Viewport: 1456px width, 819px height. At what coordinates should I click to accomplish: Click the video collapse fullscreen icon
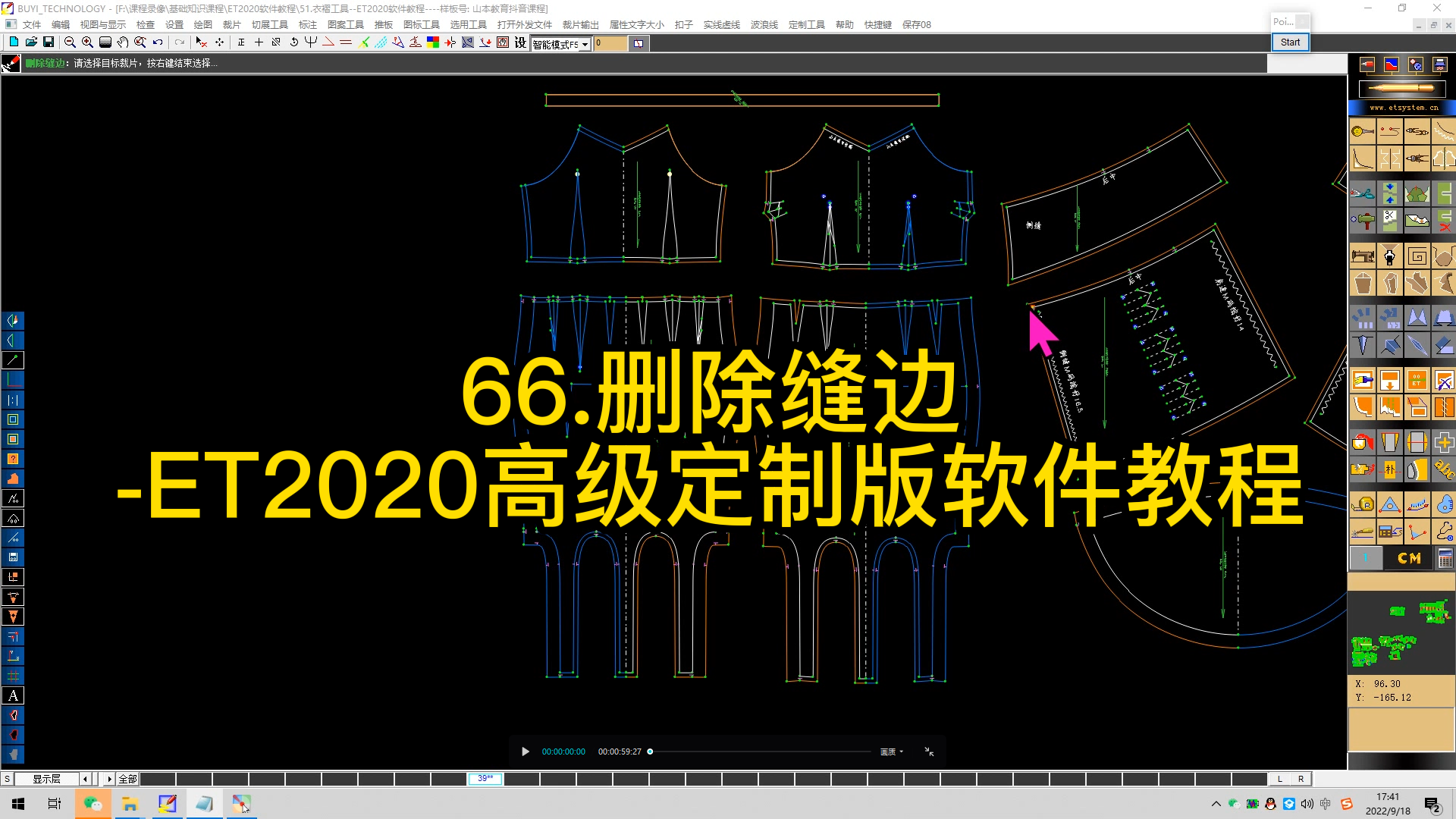(929, 752)
